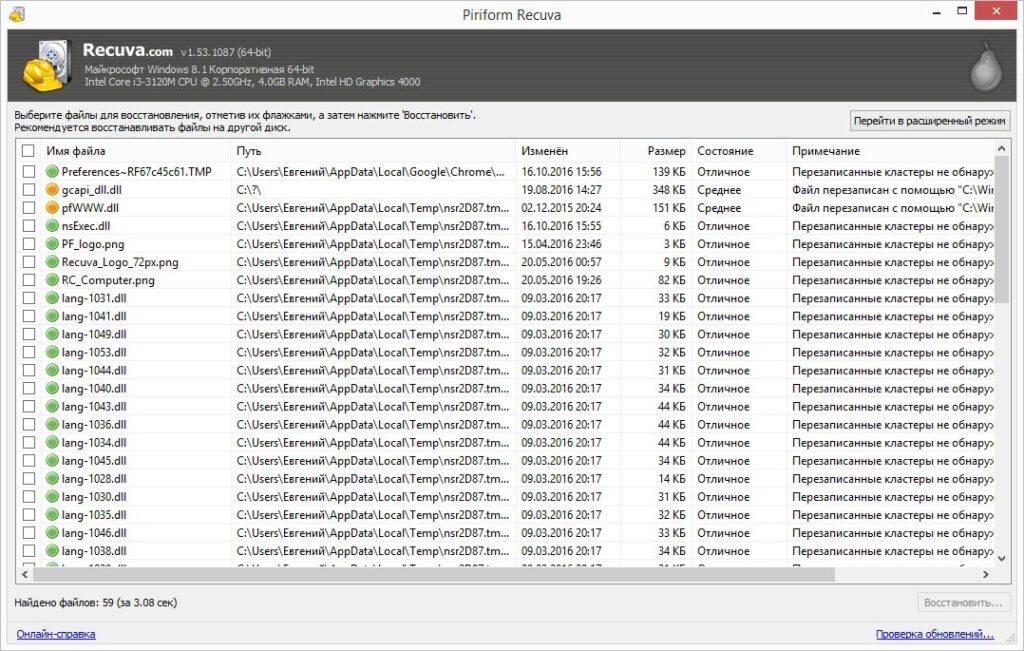Screen dimensions: 1024x651
Task: Click the orange status dot for gcapi_dll.dll
Action: [53, 190]
